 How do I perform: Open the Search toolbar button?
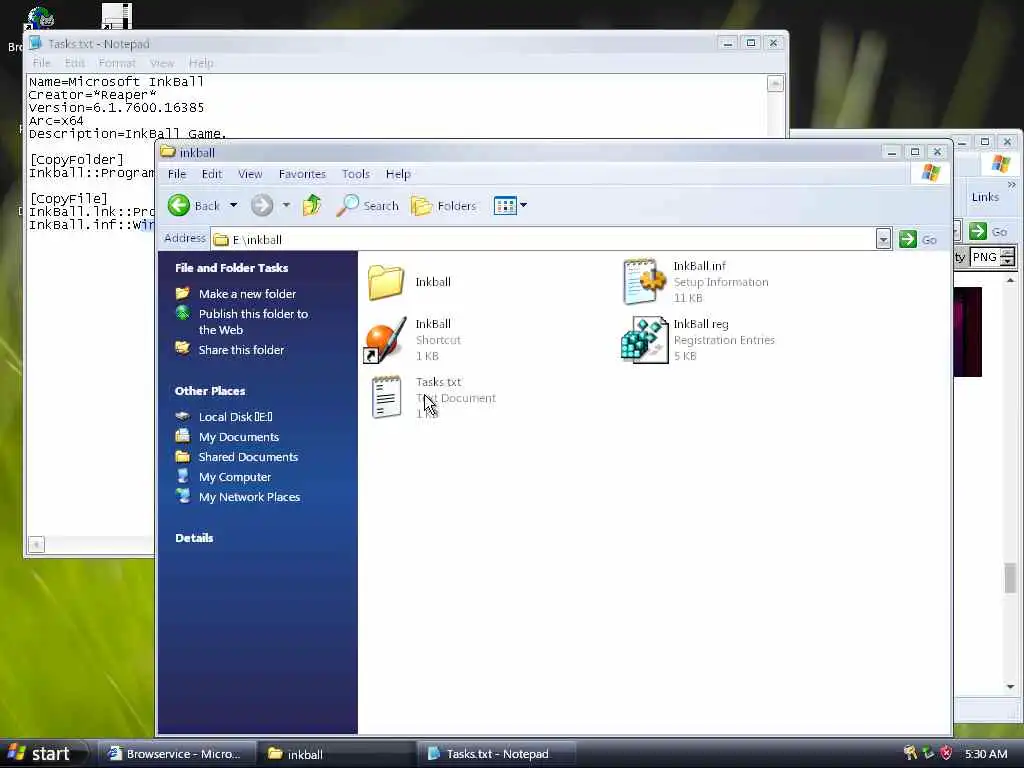point(368,206)
